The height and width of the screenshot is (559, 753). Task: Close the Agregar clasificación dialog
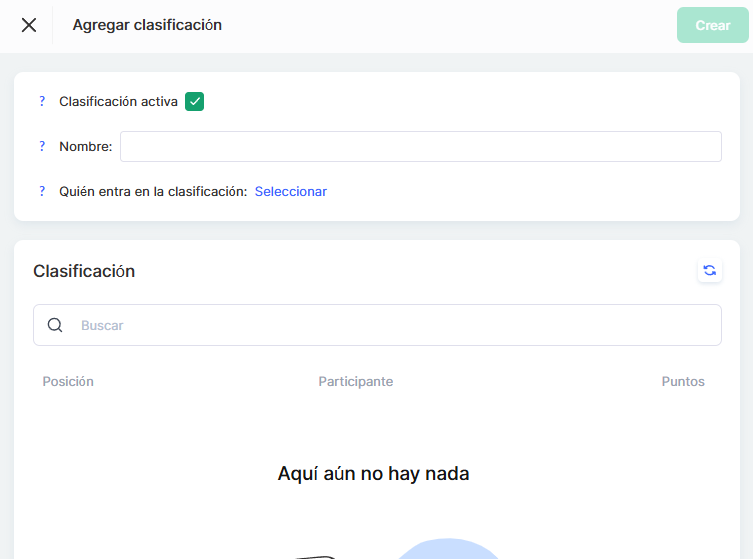tap(29, 25)
